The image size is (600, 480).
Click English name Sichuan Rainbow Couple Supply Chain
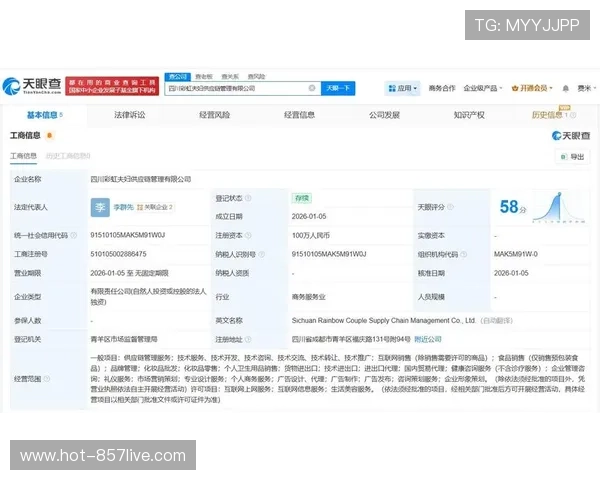384,320
